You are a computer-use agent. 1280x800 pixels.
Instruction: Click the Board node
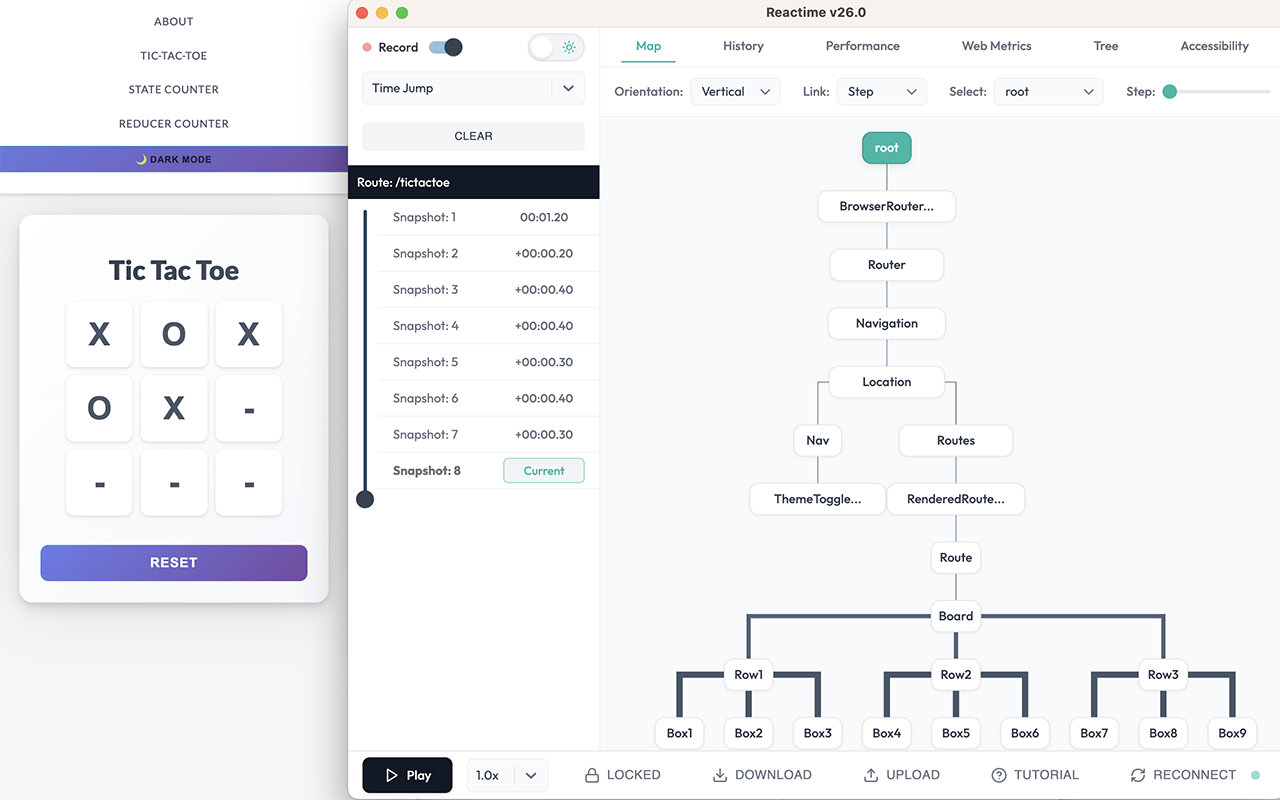(x=956, y=616)
